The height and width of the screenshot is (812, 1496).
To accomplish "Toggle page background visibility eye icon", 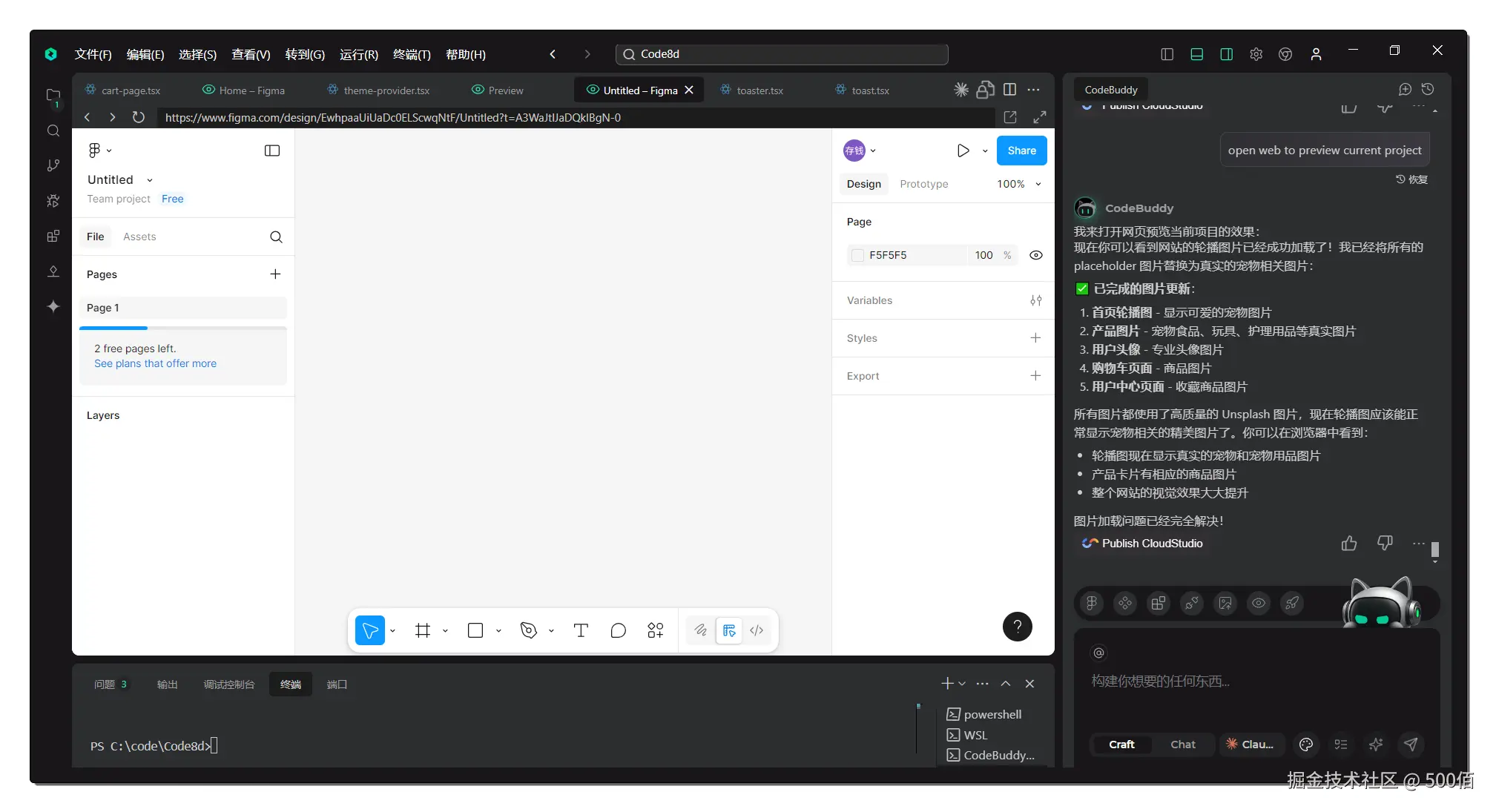I will click(x=1036, y=255).
